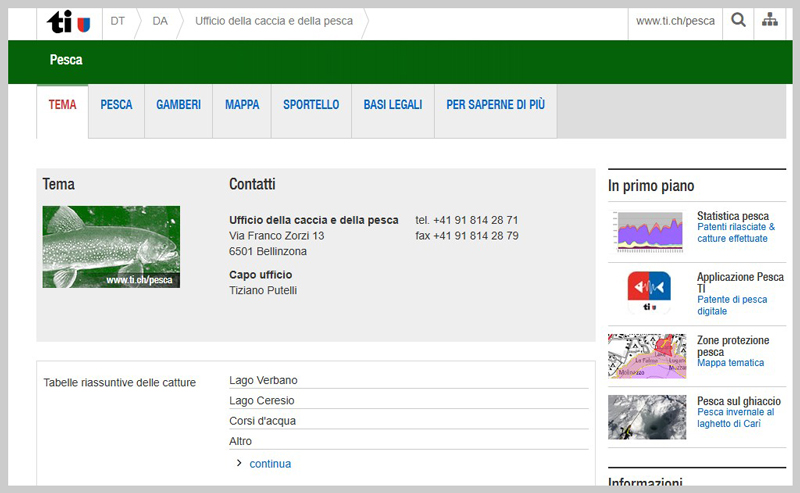Select the MAPPA tab
The height and width of the screenshot is (493, 800).
click(242, 105)
